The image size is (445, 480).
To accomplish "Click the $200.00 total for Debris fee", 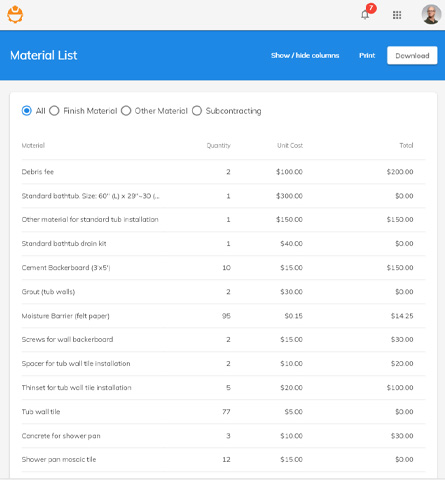I will tap(400, 172).
